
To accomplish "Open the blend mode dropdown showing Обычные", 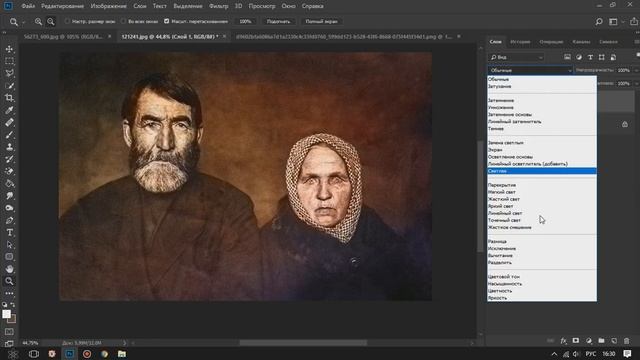I will [530, 70].
